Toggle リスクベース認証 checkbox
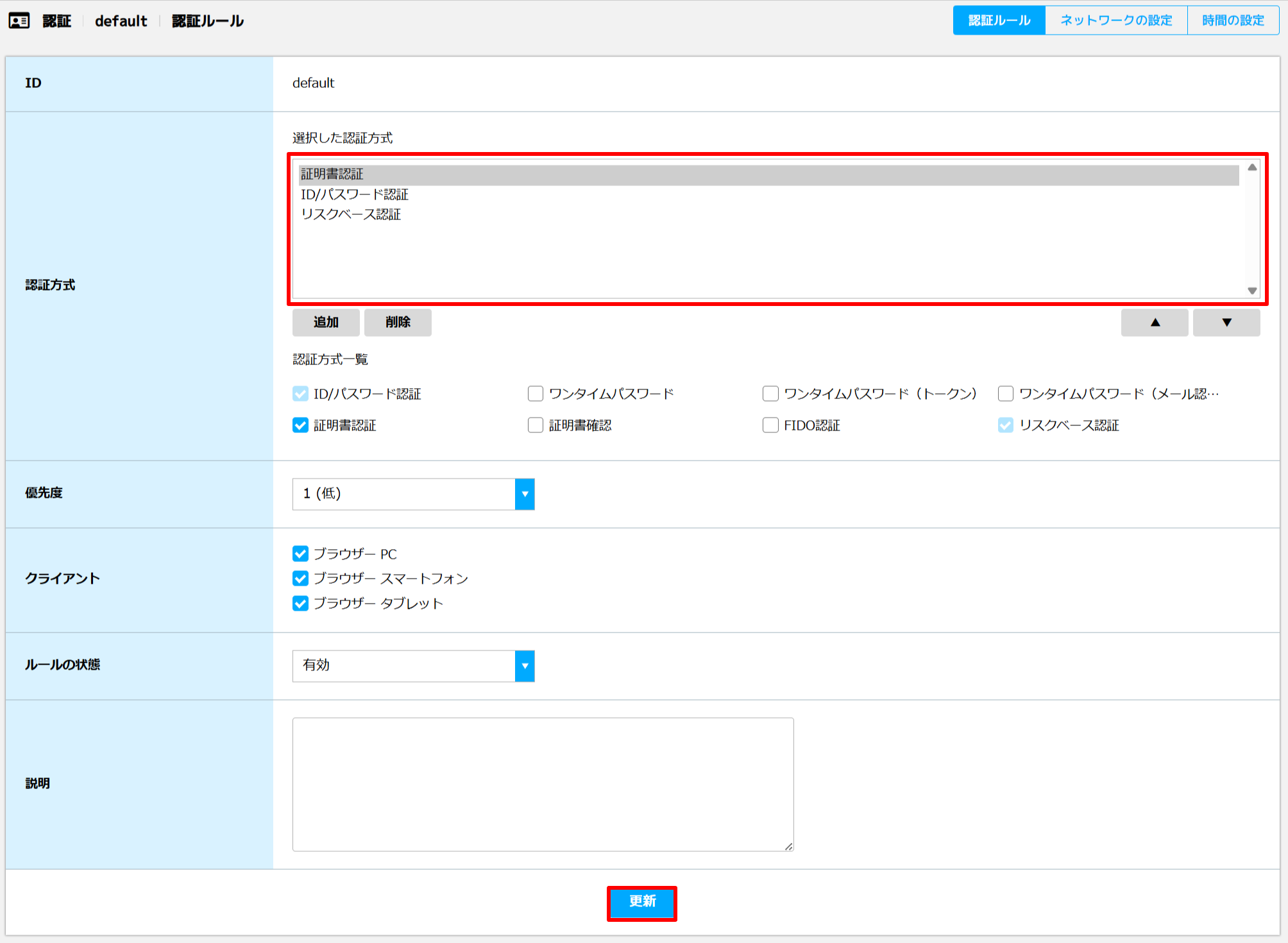The width and height of the screenshot is (1288, 943). point(1006,425)
